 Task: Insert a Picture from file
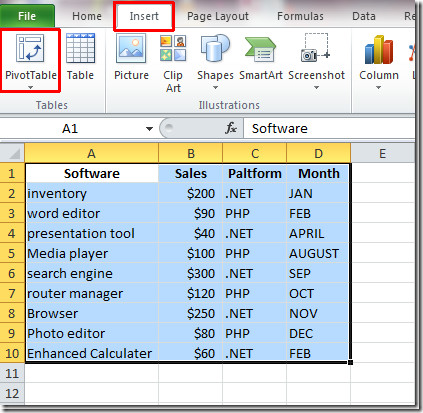(x=131, y=48)
